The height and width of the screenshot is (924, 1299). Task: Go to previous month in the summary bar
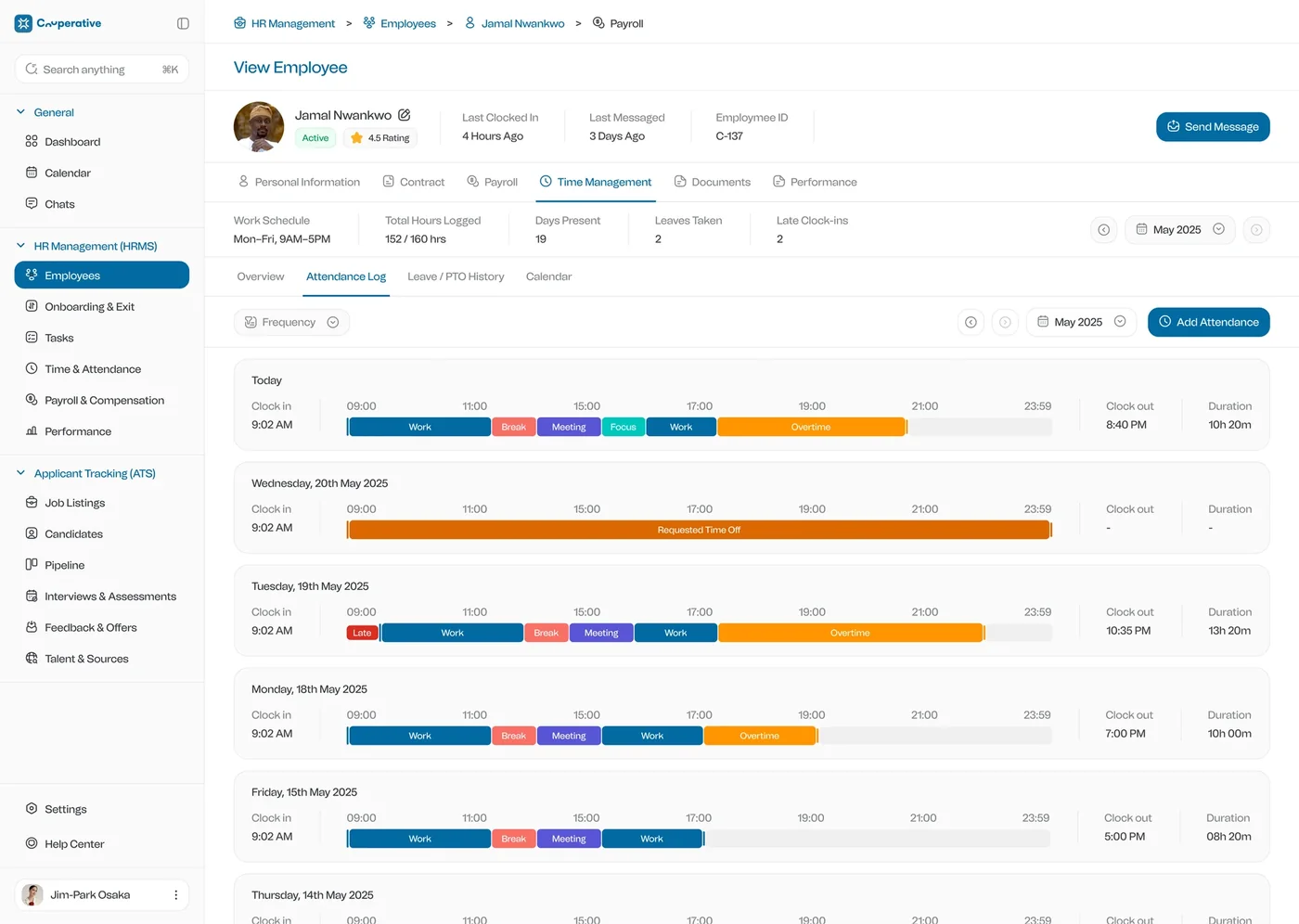tap(1103, 230)
